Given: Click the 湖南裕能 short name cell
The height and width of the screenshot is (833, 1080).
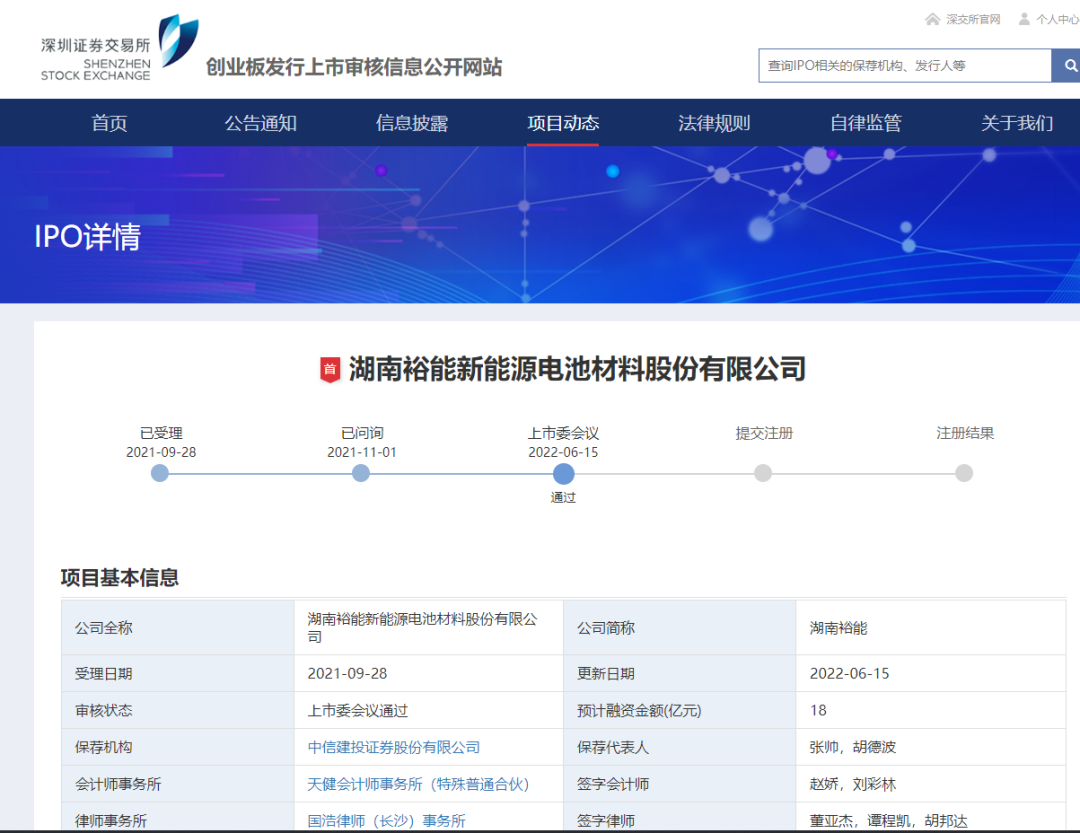Looking at the screenshot, I should click(x=931, y=628).
